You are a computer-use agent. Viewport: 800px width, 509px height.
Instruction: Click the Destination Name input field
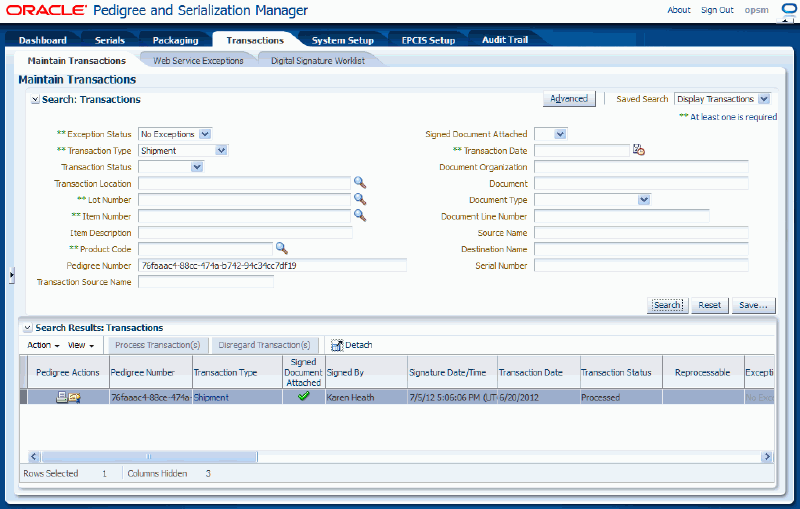point(641,249)
